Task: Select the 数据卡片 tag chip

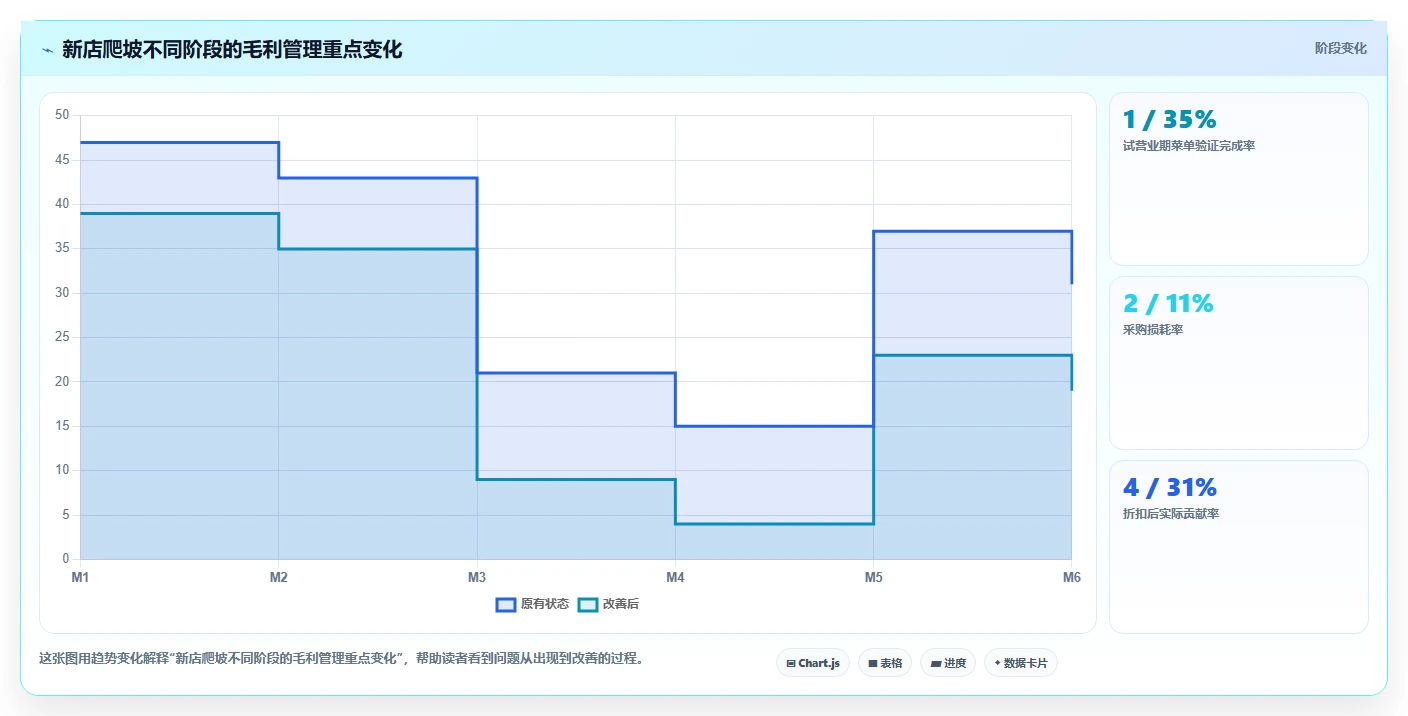Action: (1021, 663)
